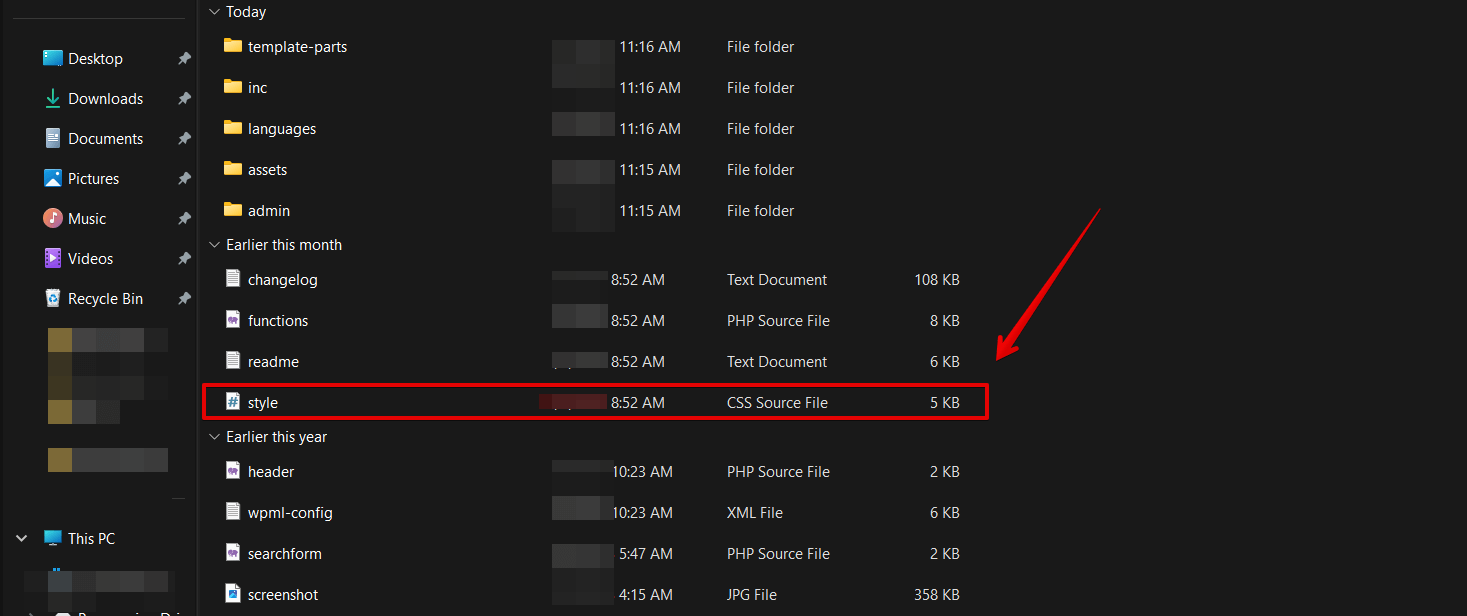Click the text document icon for changelog
Screen dimensions: 1467x616
[232, 279]
